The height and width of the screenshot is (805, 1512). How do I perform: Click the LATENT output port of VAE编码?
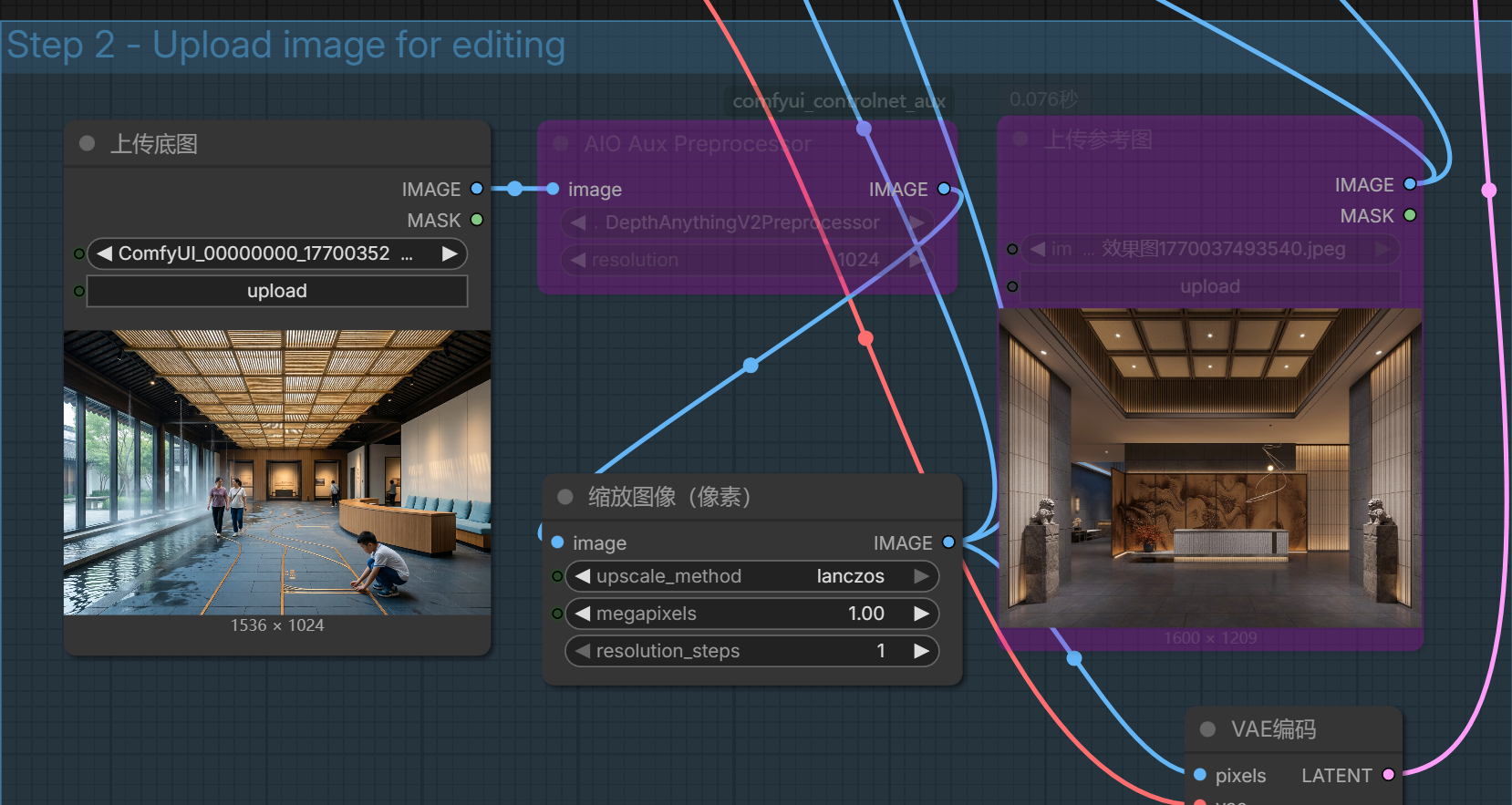(x=1388, y=775)
